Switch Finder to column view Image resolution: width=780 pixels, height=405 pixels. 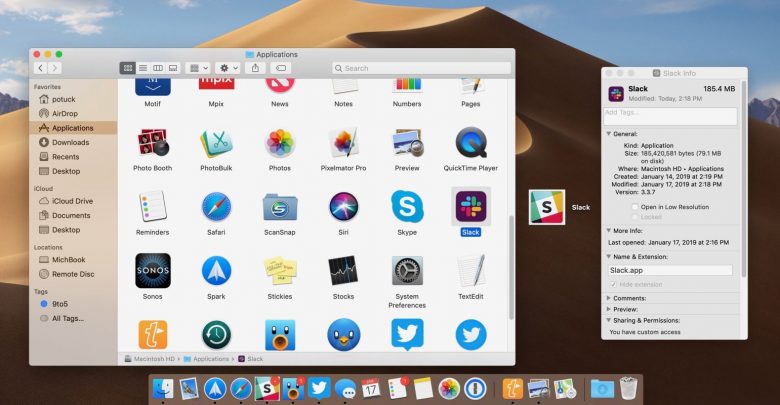[x=158, y=68]
